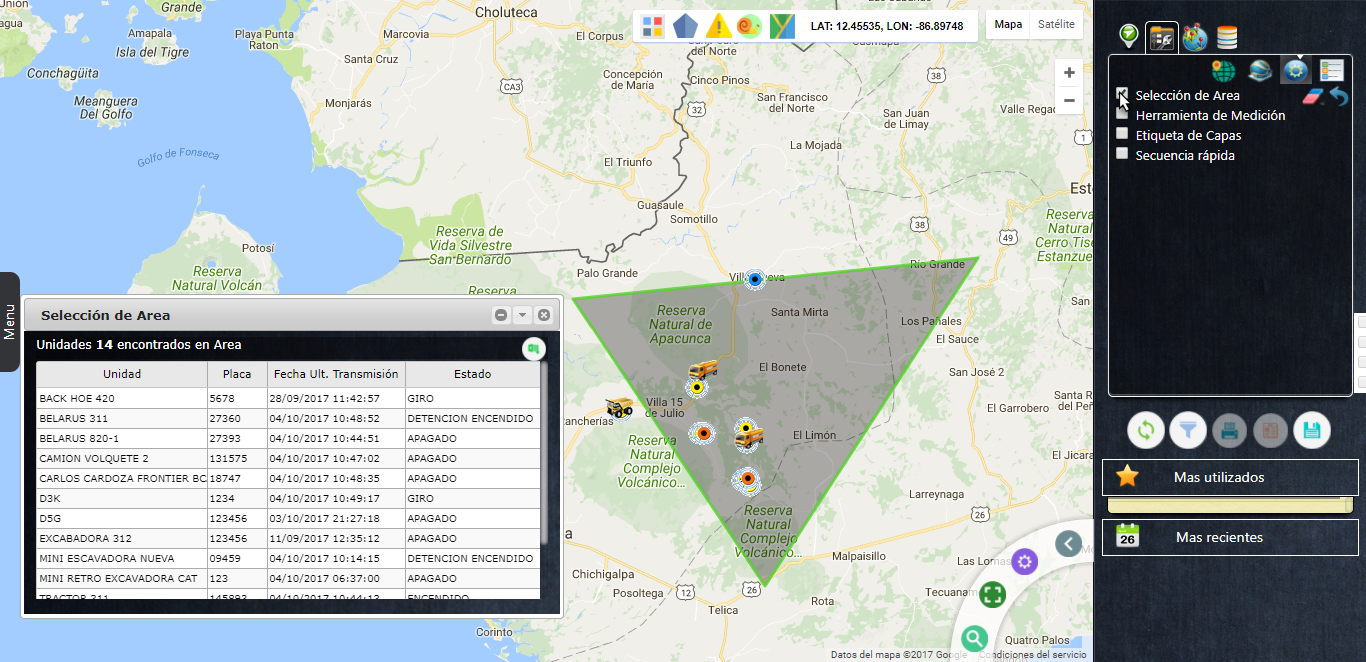The width and height of the screenshot is (1366, 662).
Task: Click the orange truck marker near El Bonete
Action: coord(702,370)
